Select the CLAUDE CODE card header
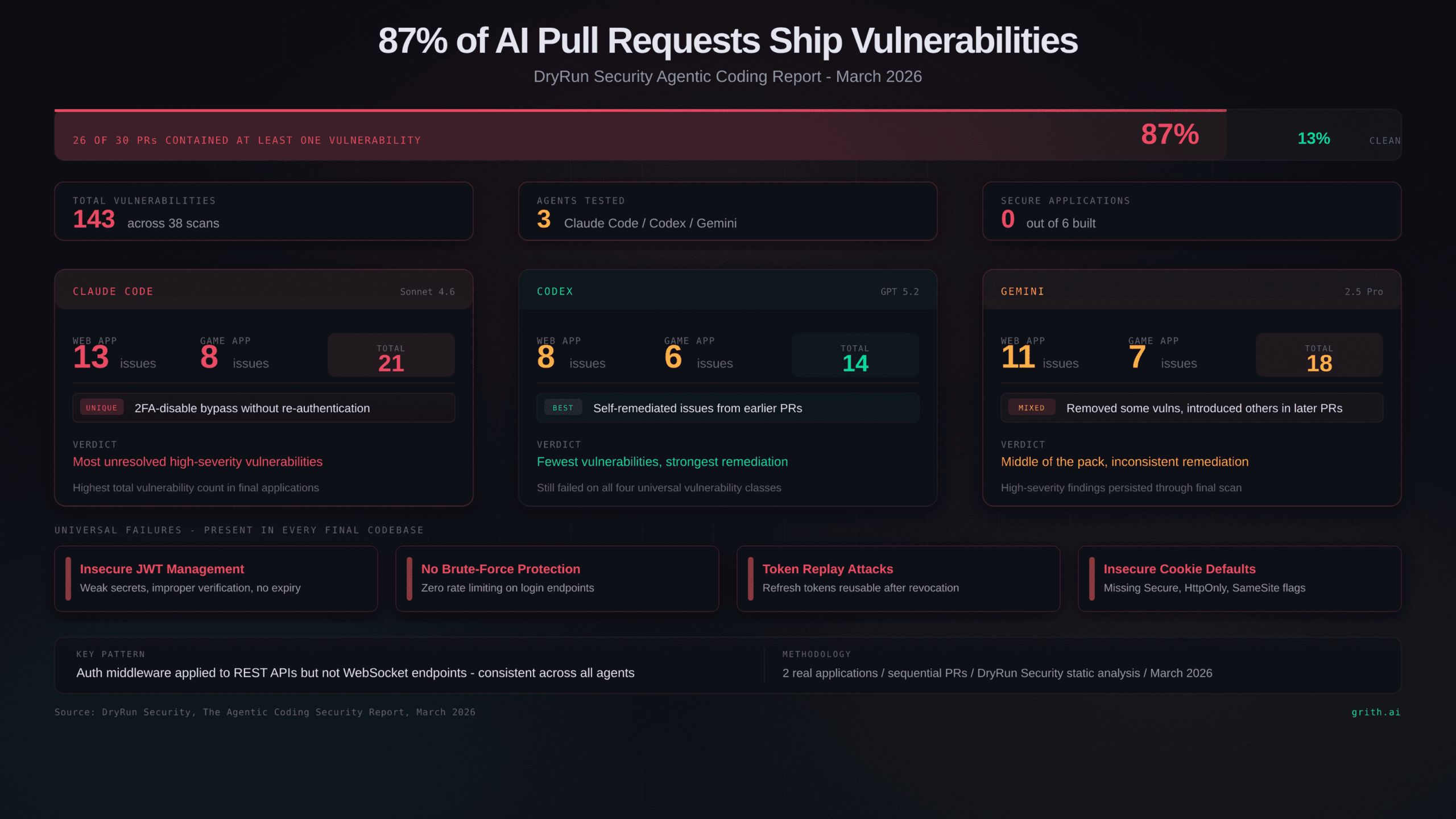This screenshot has width=1456, height=819. click(263, 291)
